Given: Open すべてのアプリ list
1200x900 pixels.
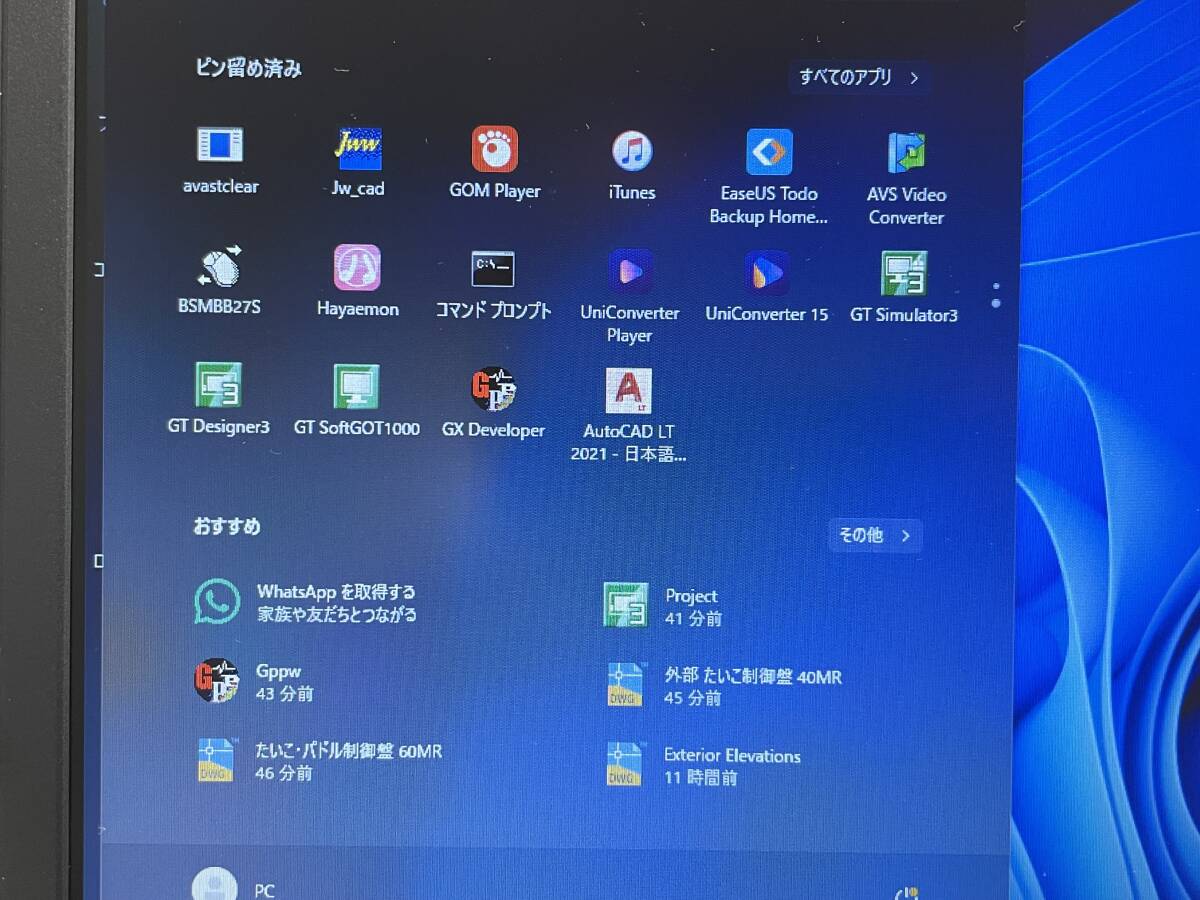Looking at the screenshot, I should pyautogui.click(x=859, y=77).
